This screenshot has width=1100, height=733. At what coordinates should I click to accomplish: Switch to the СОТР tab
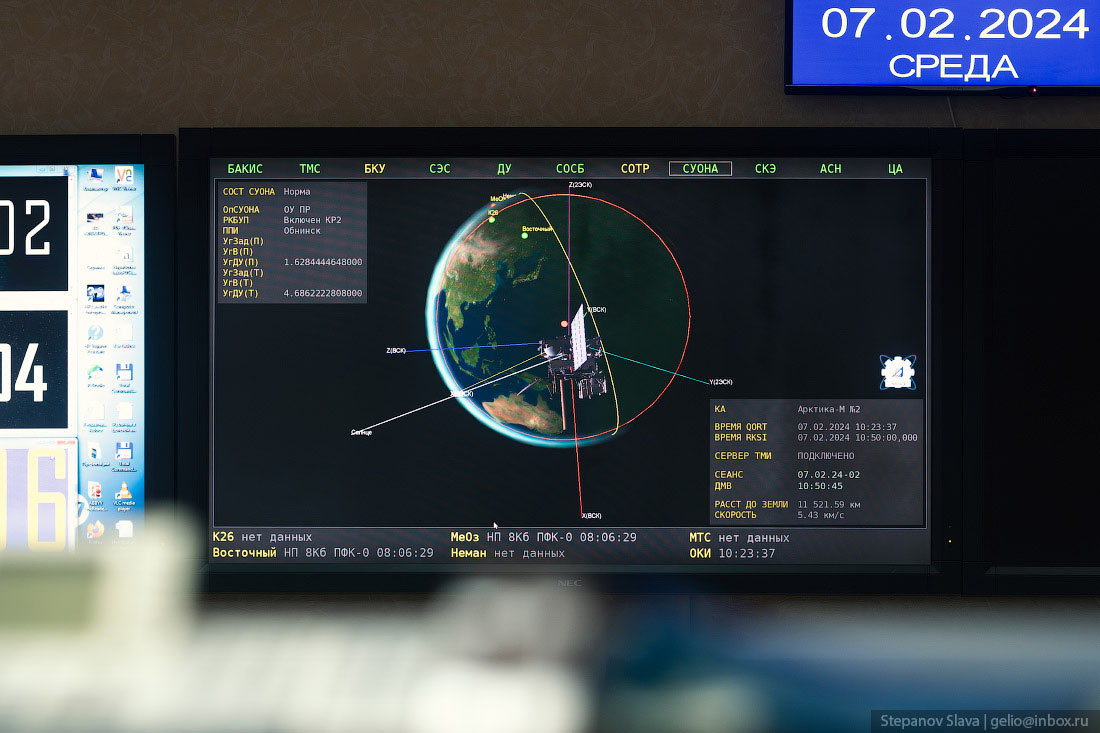[x=635, y=169]
